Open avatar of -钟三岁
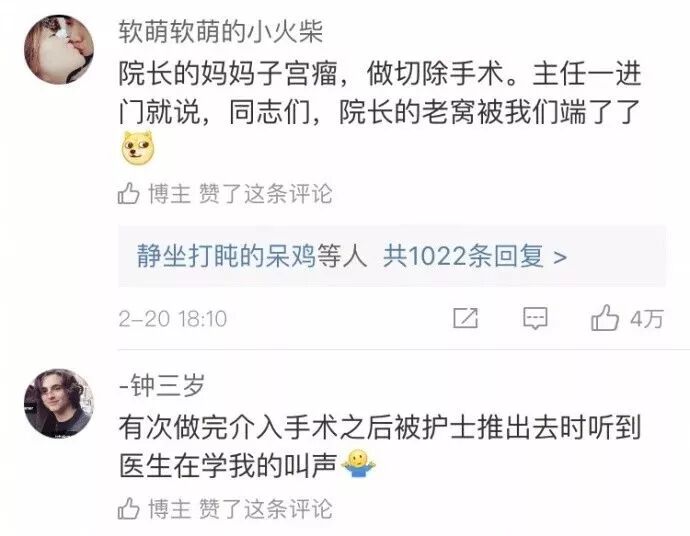The width and height of the screenshot is (690, 536). [59, 404]
